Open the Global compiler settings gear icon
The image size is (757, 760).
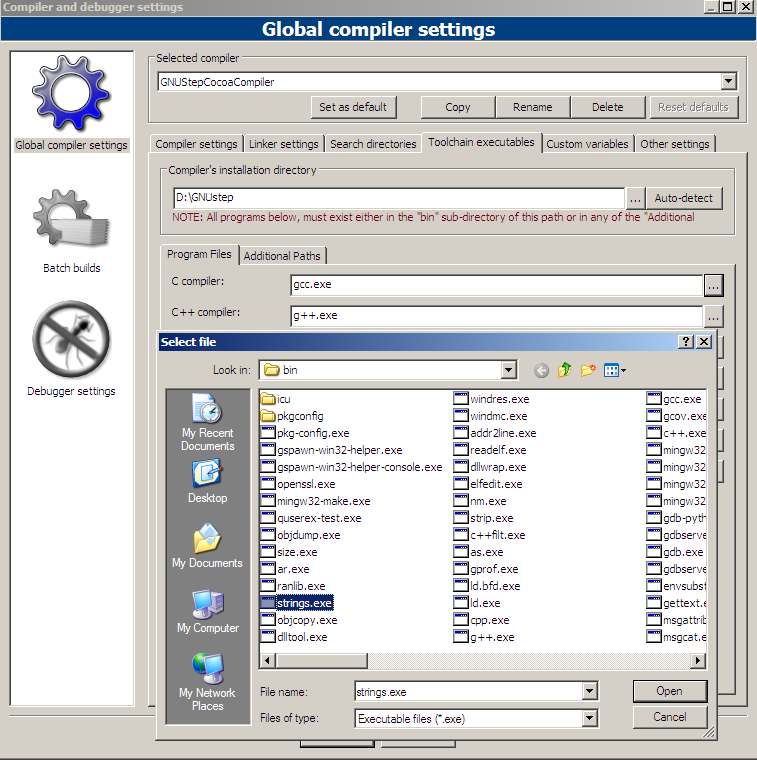tap(71, 93)
